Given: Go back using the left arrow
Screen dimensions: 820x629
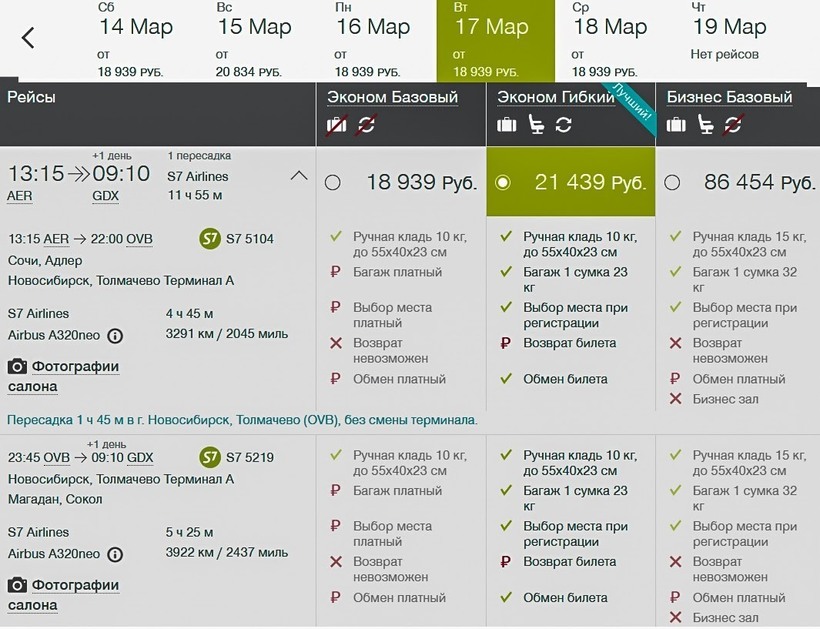Looking at the screenshot, I should click(x=28, y=38).
